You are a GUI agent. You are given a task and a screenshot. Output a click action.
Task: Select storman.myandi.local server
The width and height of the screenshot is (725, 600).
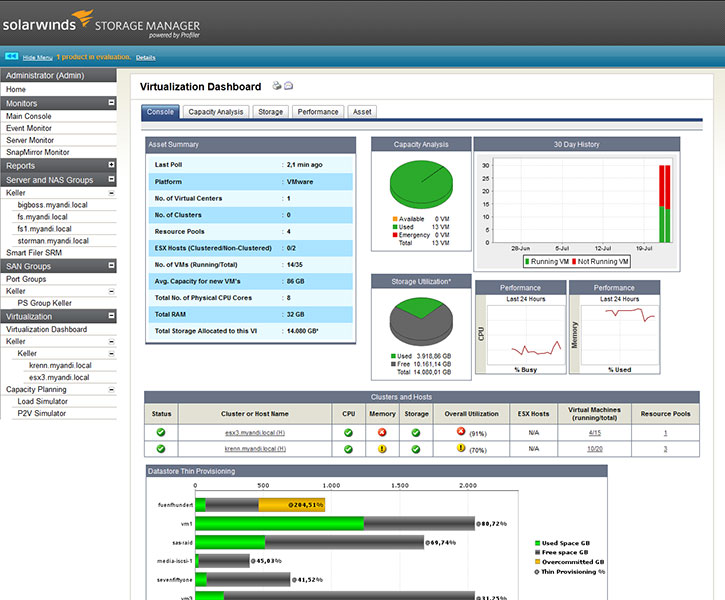click(53, 241)
